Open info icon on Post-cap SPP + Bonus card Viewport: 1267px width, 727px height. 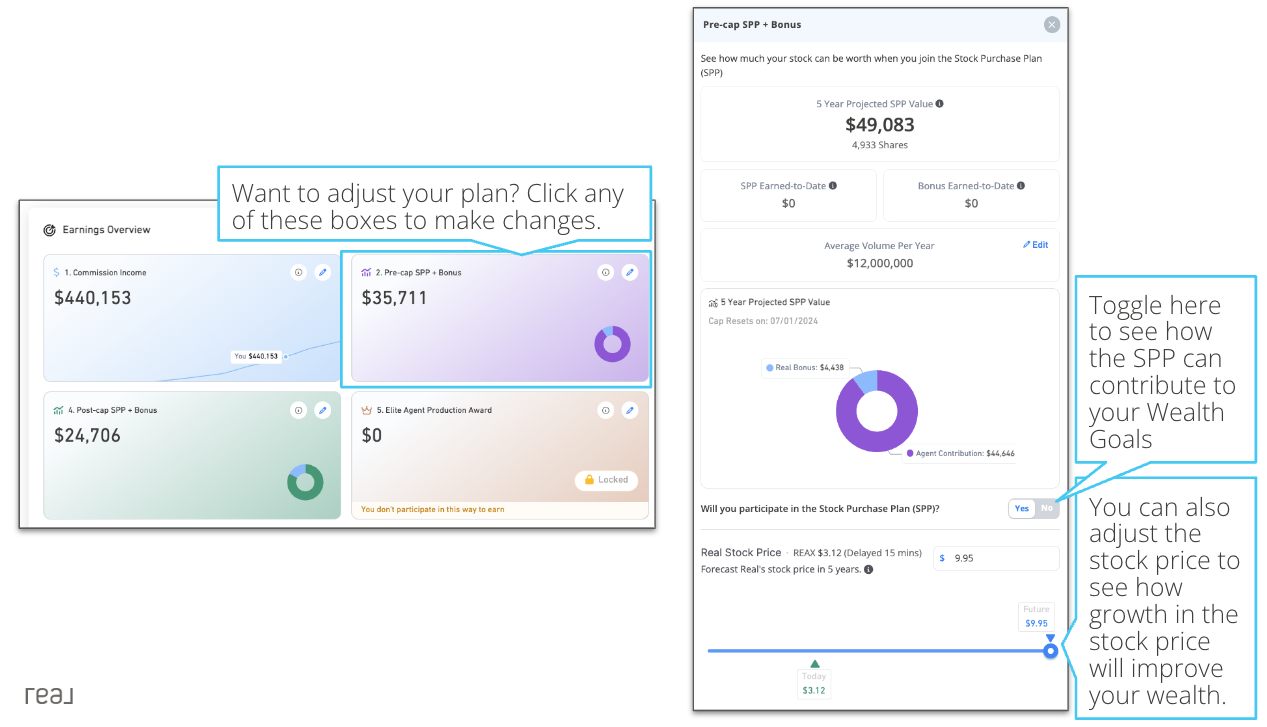[x=298, y=410]
